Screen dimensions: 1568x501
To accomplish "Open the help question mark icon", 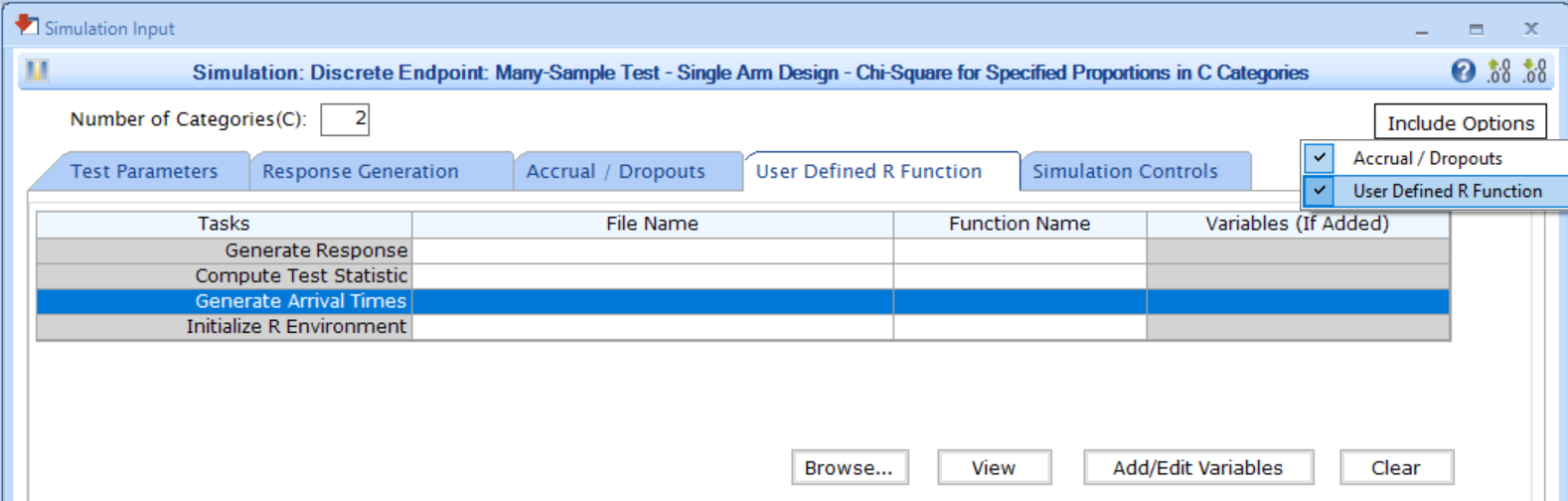I will tap(1463, 71).
